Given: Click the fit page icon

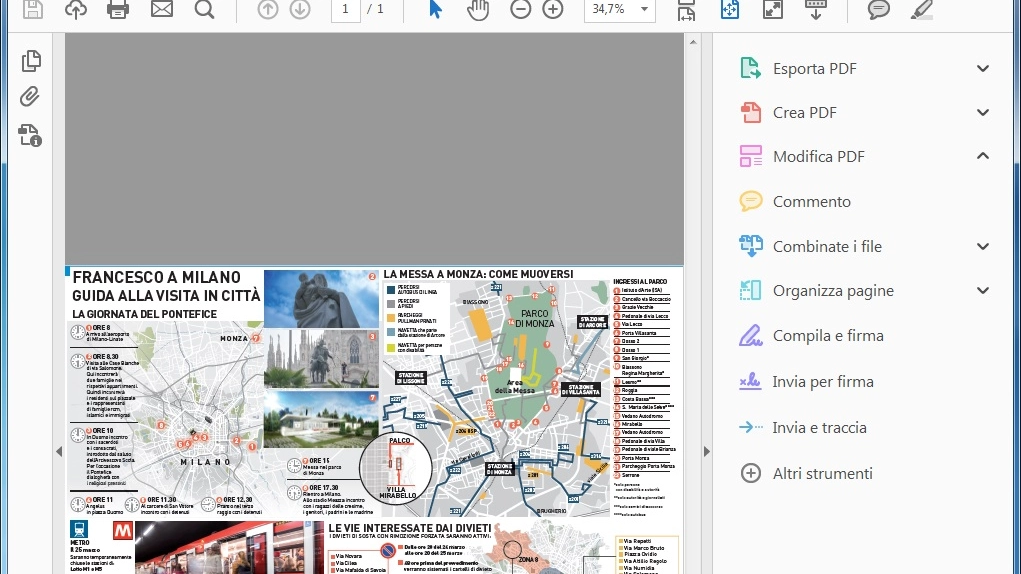Looking at the screenshot, I should point(730,9).
